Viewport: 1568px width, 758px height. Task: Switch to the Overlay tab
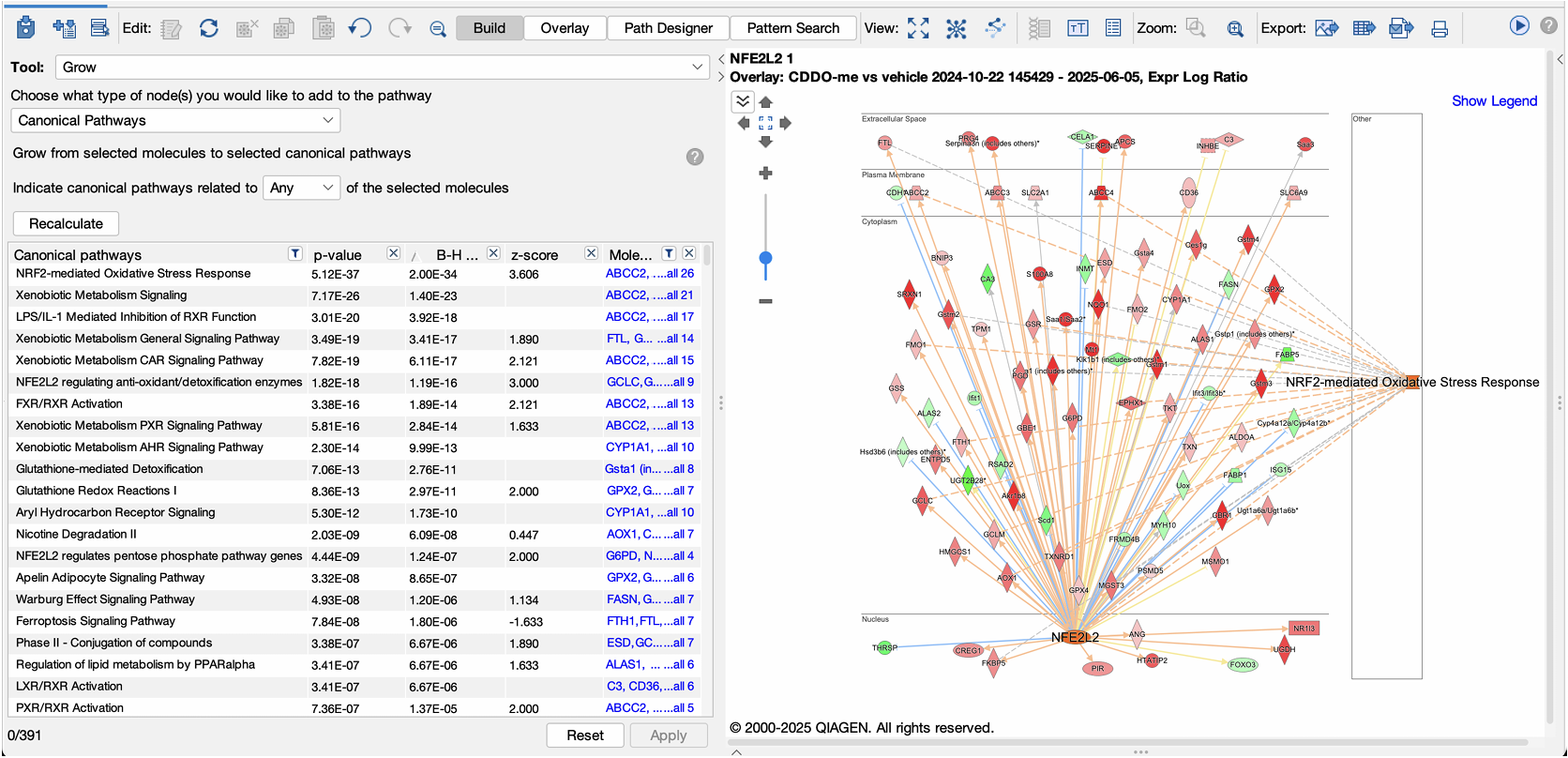[565, 28]
